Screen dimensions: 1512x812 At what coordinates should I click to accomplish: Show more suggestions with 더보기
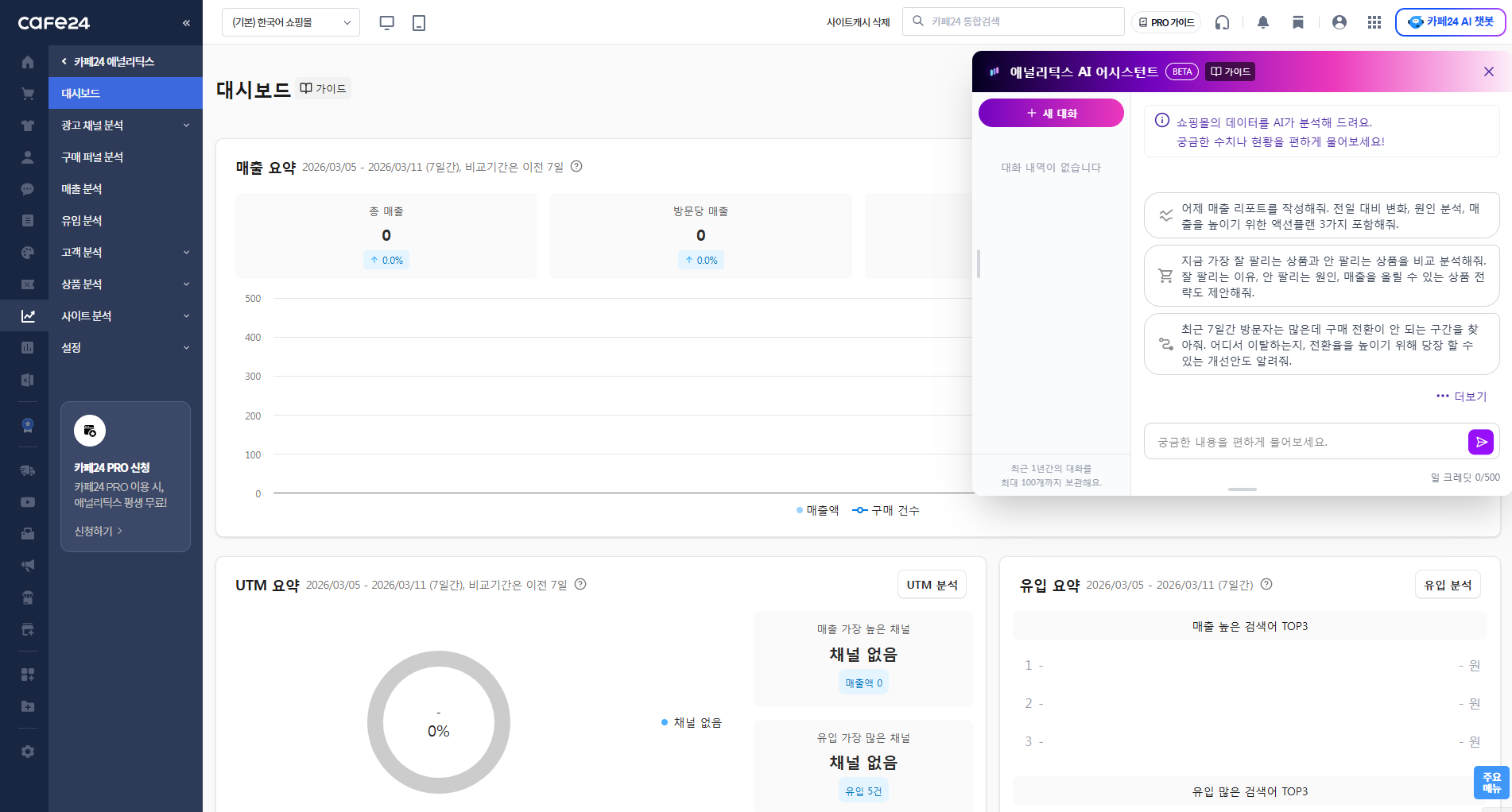[x=1462, y=396]
